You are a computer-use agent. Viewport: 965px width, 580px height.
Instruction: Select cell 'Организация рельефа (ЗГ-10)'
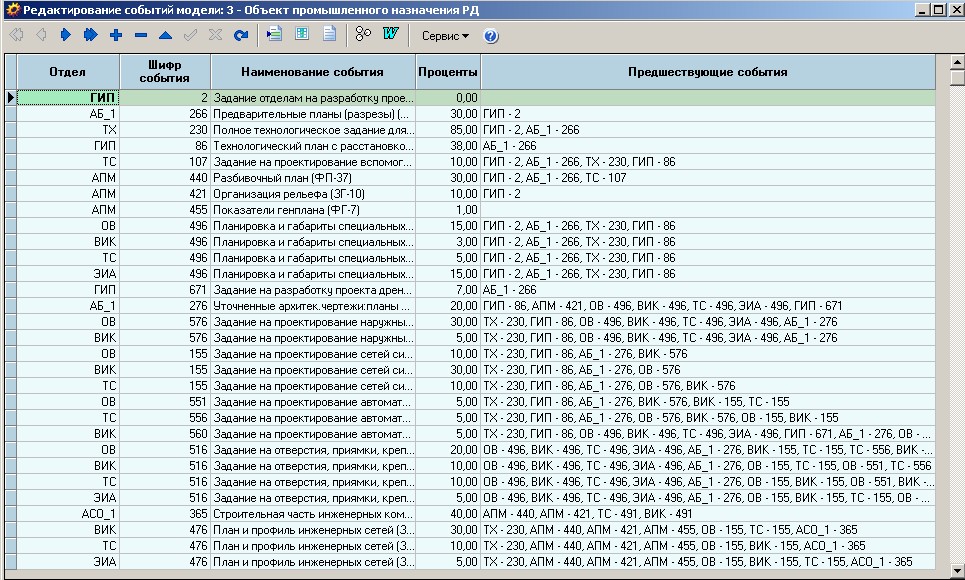313,194
